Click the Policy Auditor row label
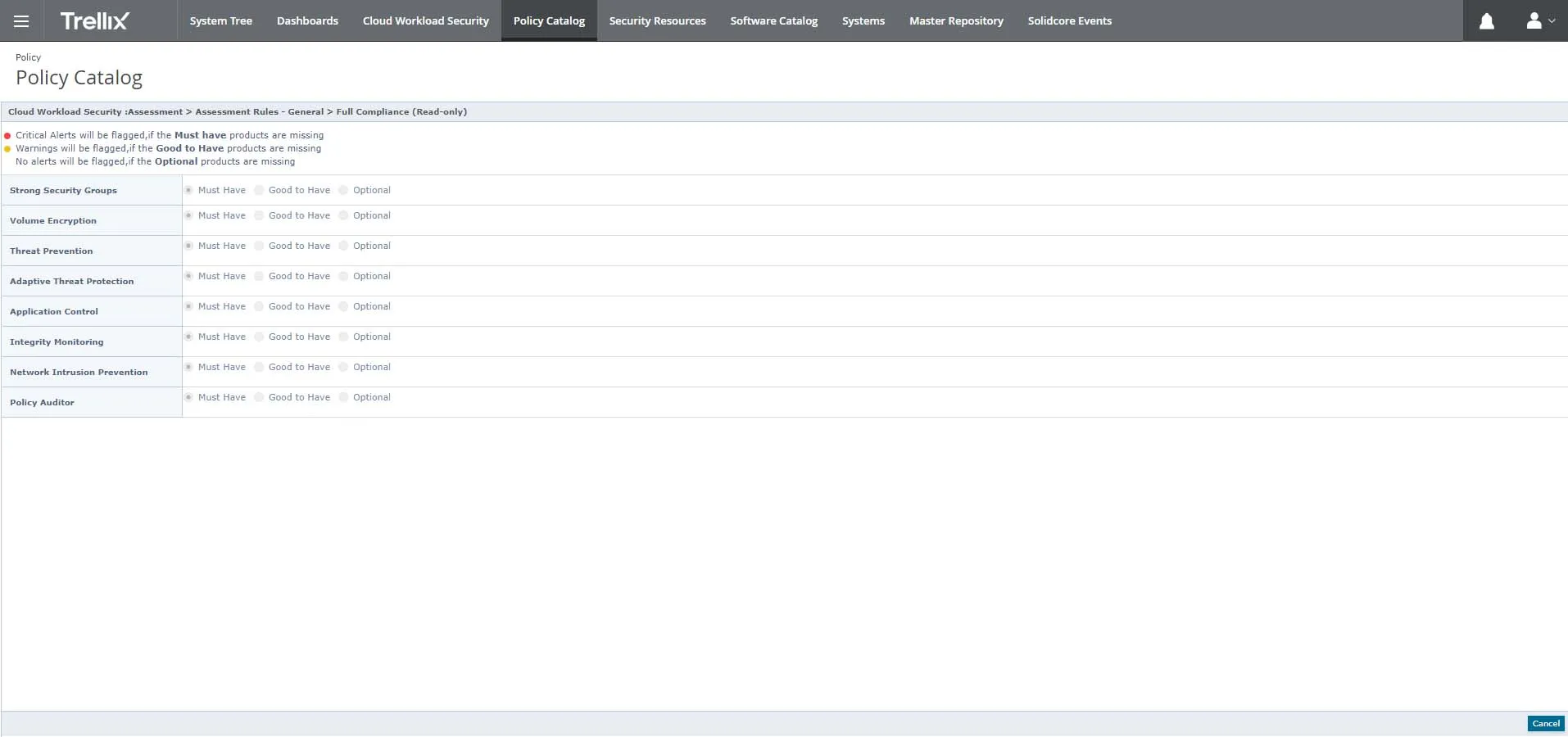Screen dimensions: 1568x737 click(x=42, y=403)
